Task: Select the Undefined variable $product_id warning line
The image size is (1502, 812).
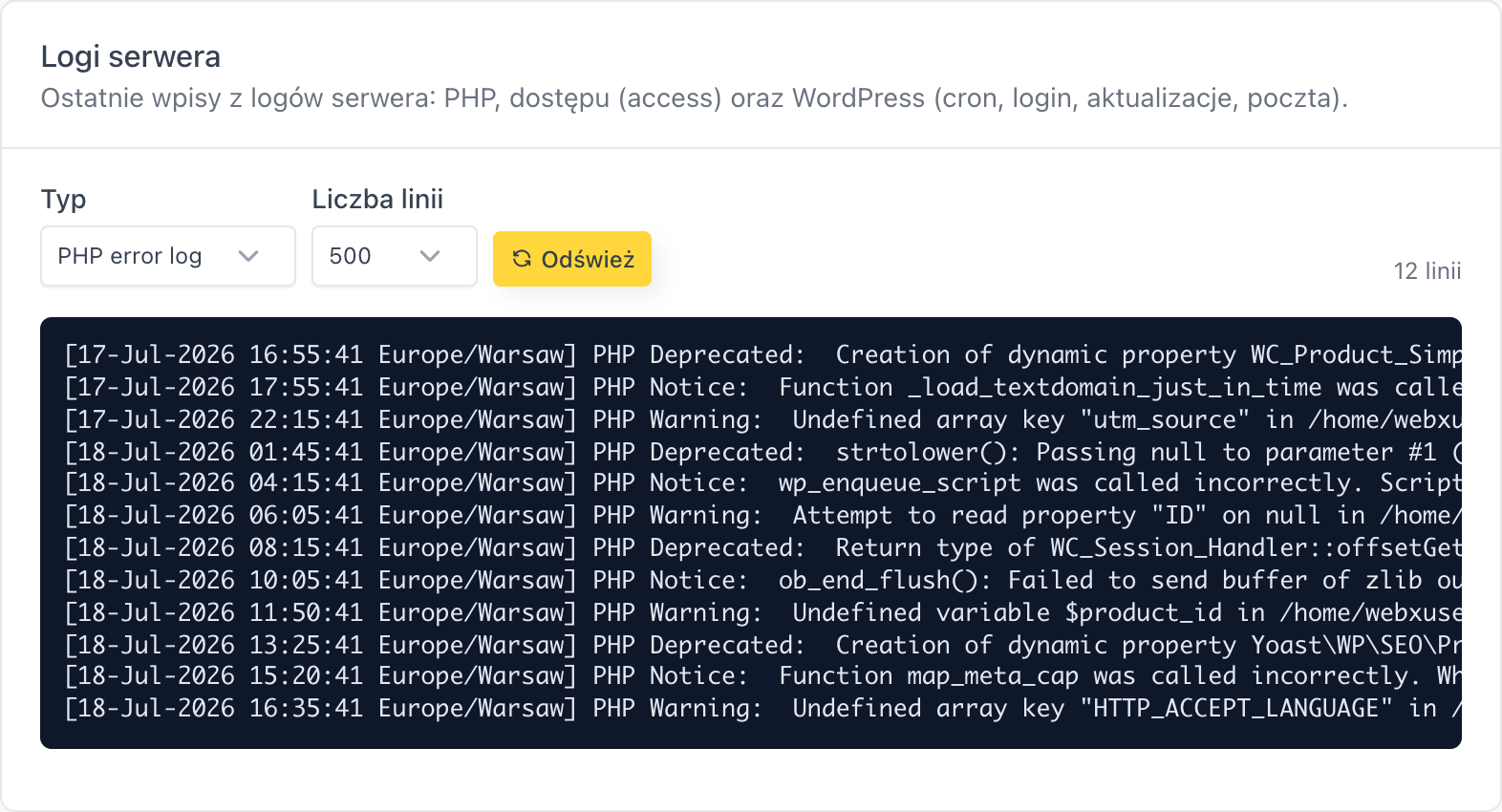Action: (762, 612)
